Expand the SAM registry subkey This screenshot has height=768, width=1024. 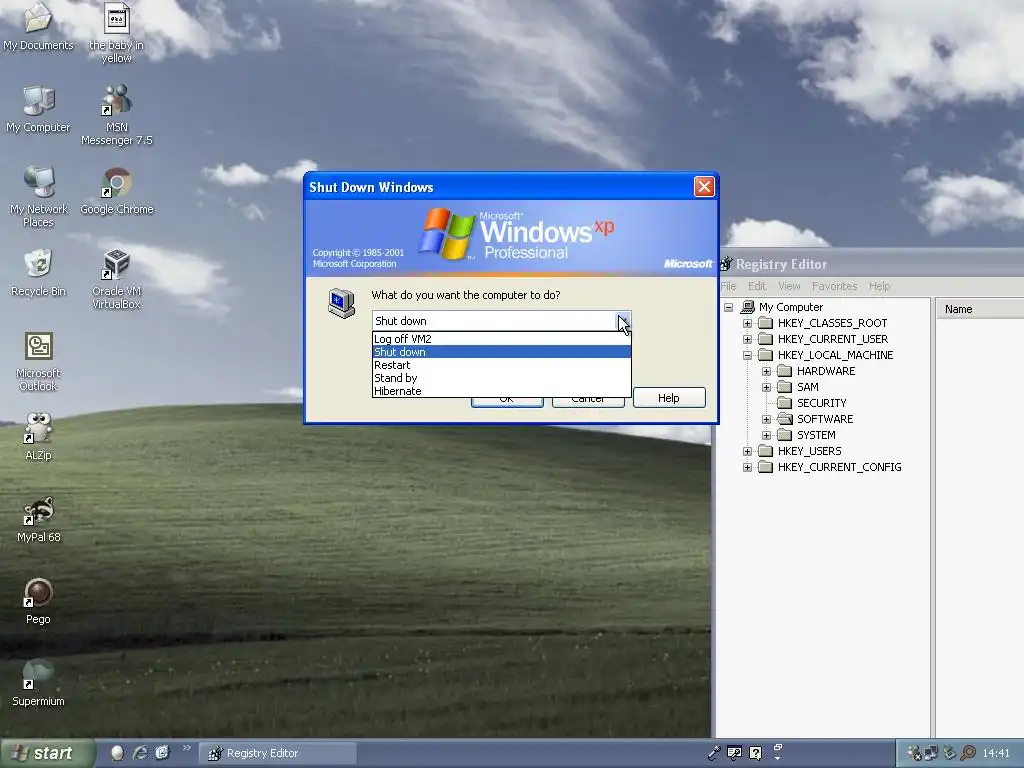pyautogui.click(x=767, y=387)
